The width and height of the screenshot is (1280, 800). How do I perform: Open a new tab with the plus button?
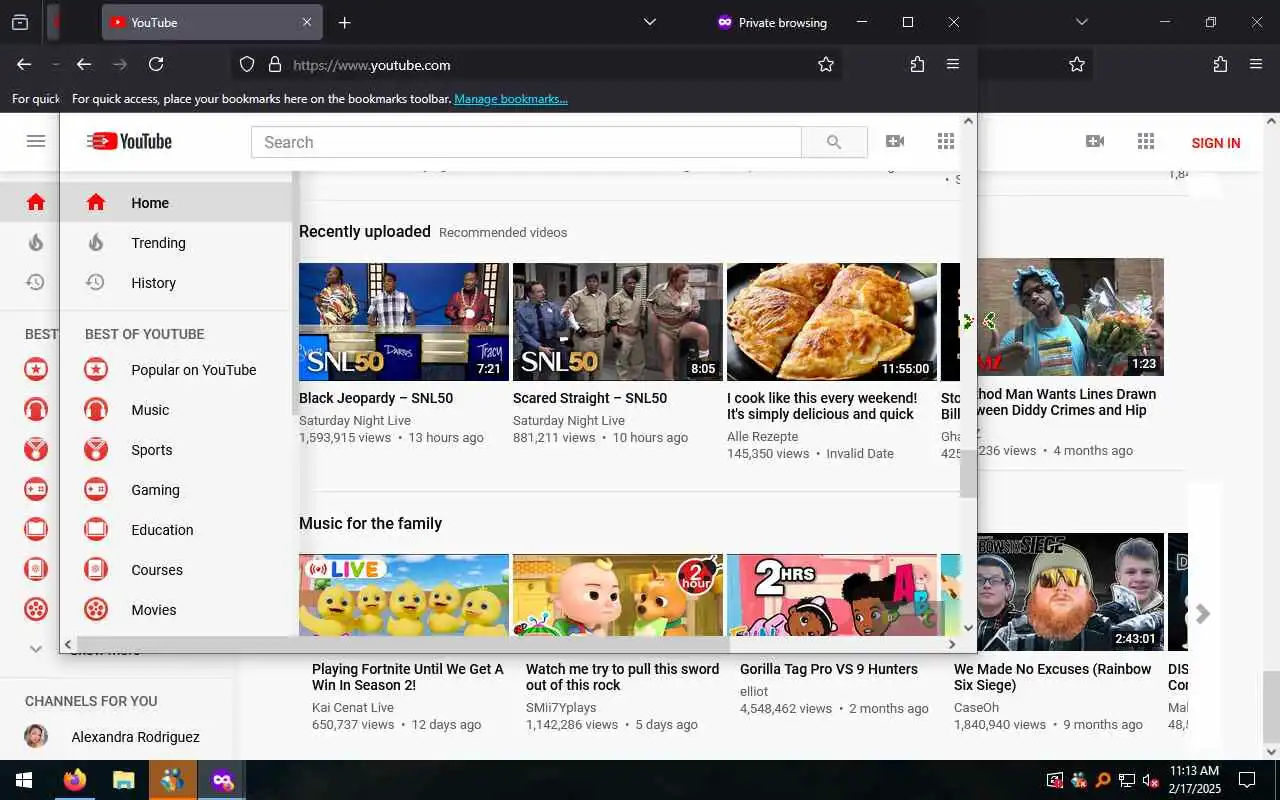(344, 22)
